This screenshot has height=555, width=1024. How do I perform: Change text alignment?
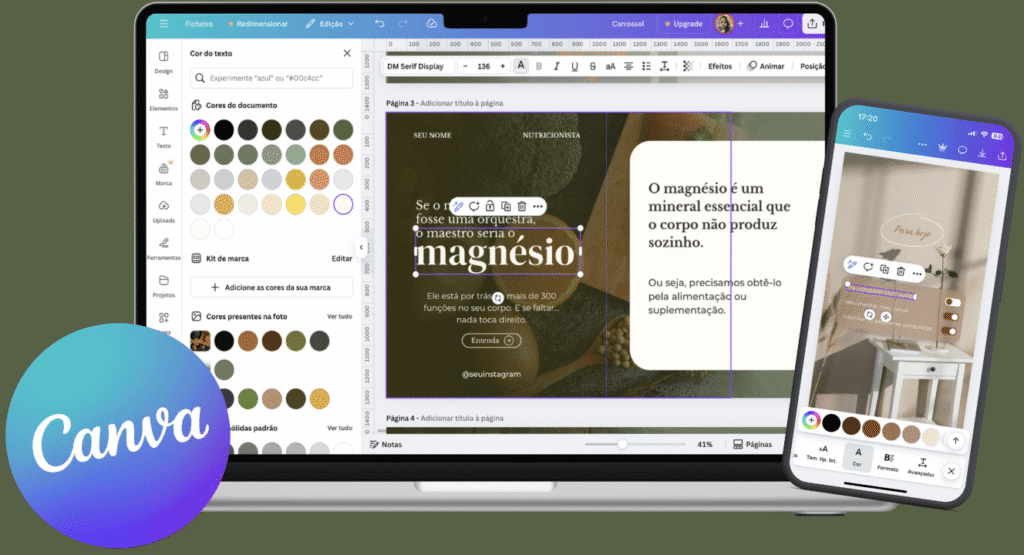click(x=628, y=66)
